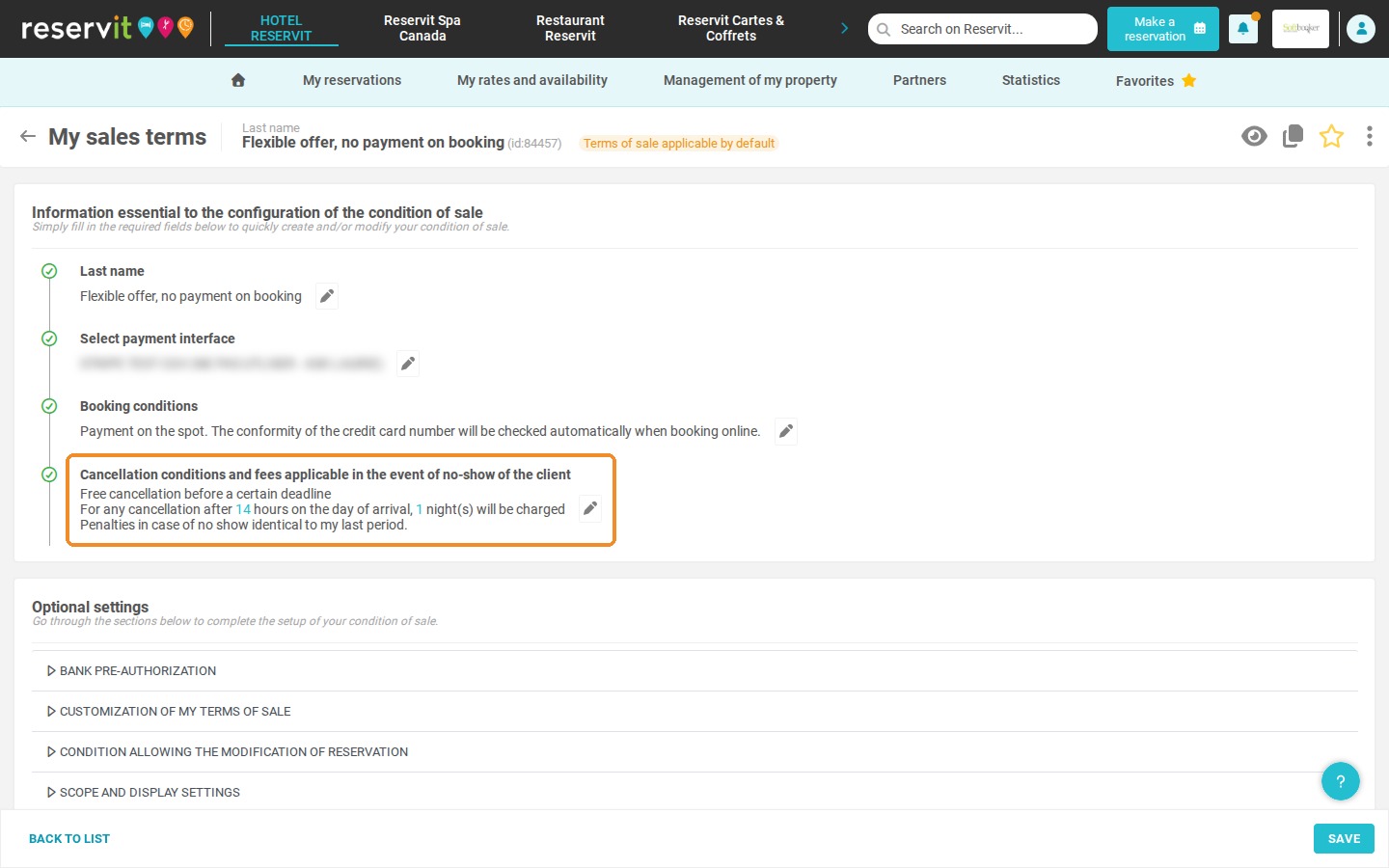
Task: Click the user account avatar icon
Action: [1360, 29]
